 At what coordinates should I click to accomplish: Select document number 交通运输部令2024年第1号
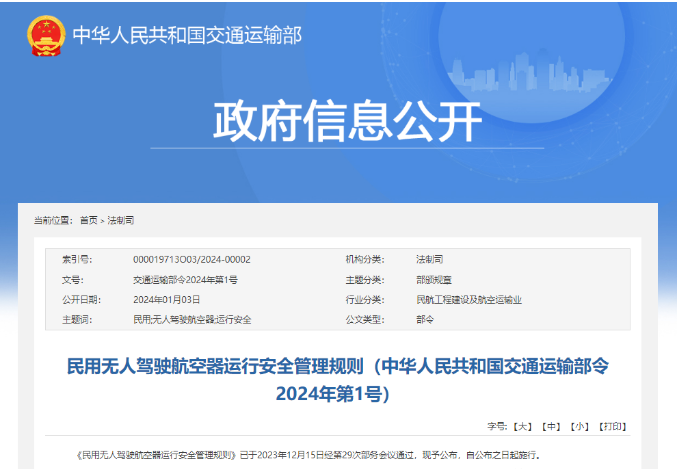(x=185, y=280)
